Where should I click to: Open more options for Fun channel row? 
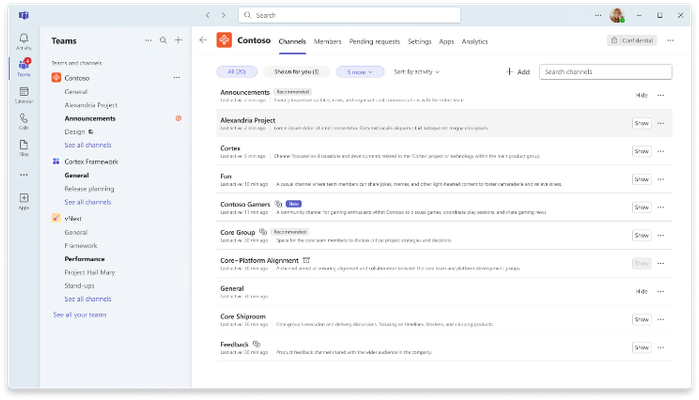pos(661,179)
